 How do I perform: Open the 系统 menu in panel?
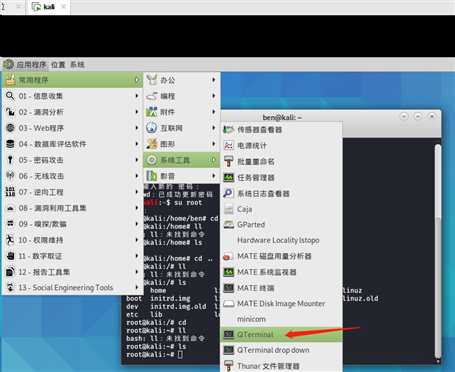[x=77, y=65]
